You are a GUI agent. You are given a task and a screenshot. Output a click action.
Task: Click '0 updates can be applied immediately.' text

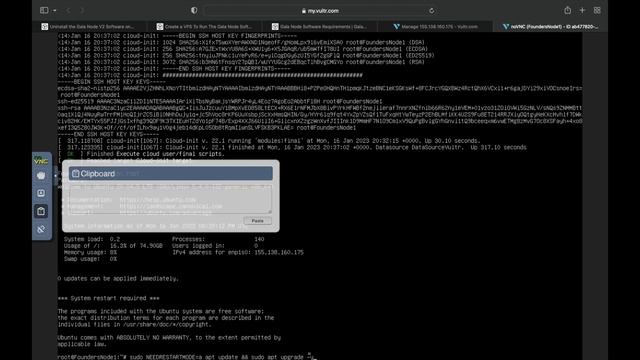[118, 278]
